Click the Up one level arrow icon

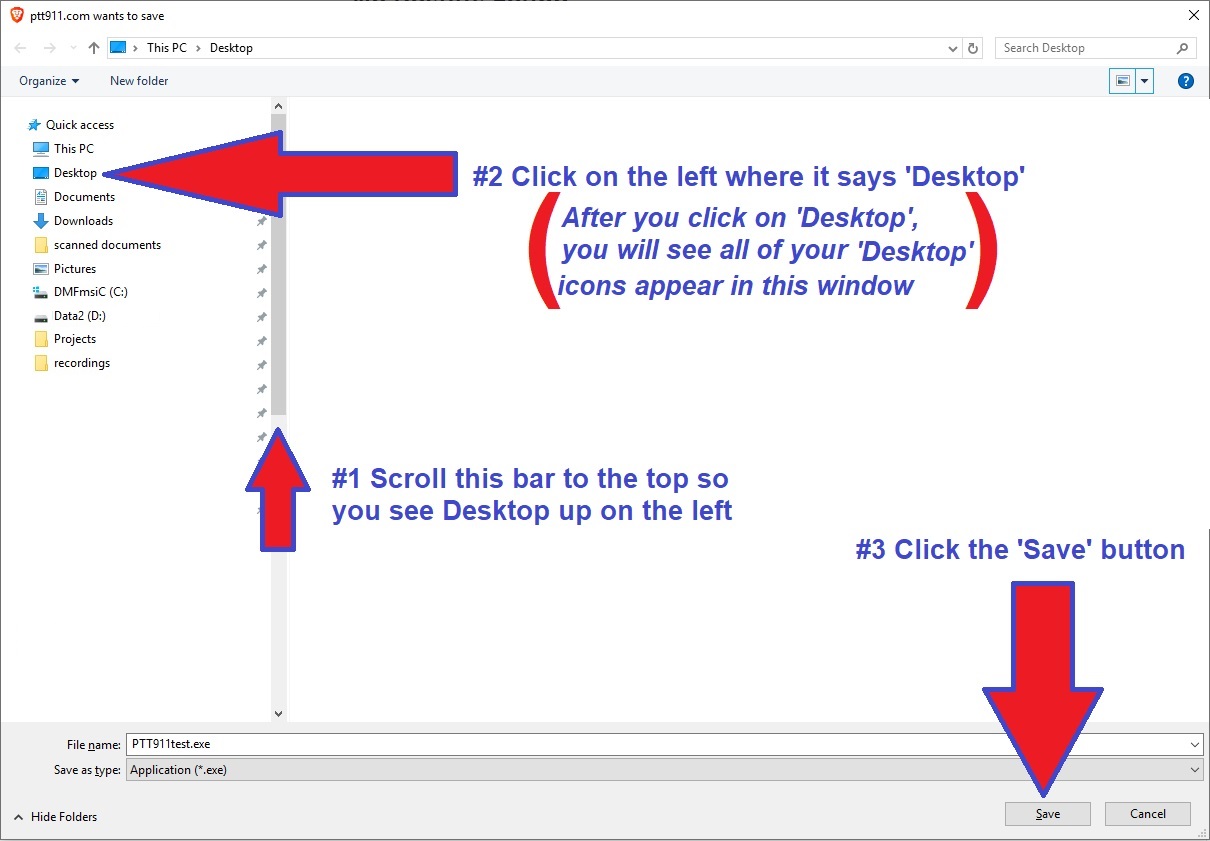tap(94, 48)
